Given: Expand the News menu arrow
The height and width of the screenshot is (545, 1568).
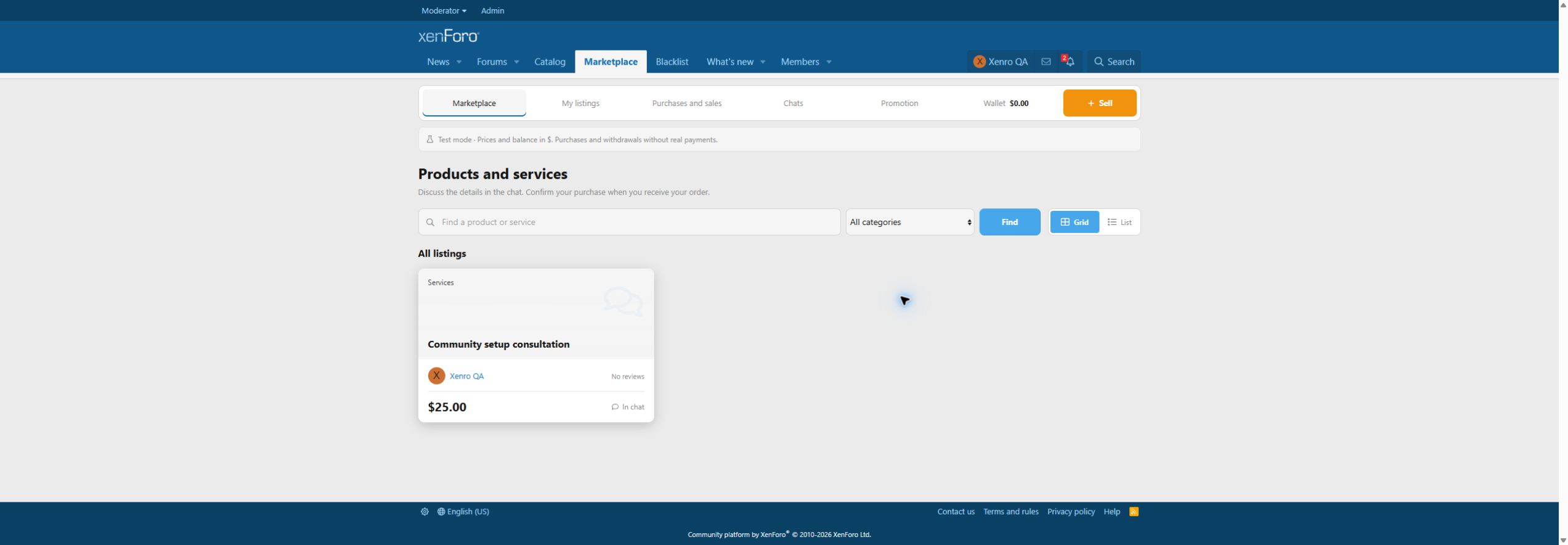Looking at the screenshot, I should coord(458,62).
